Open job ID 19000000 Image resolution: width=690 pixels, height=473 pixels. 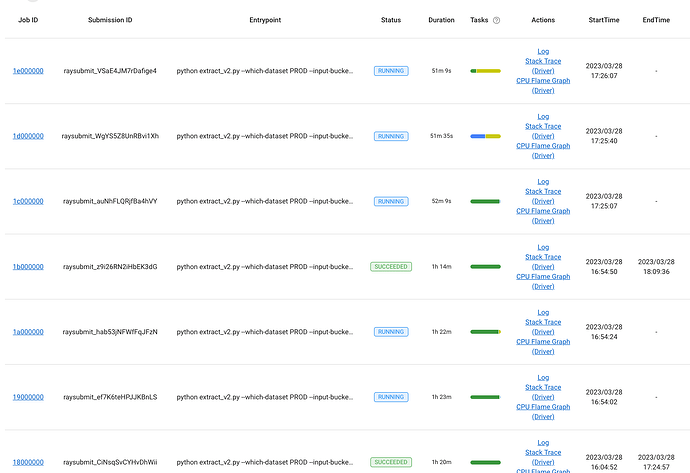tap(28, 397)
